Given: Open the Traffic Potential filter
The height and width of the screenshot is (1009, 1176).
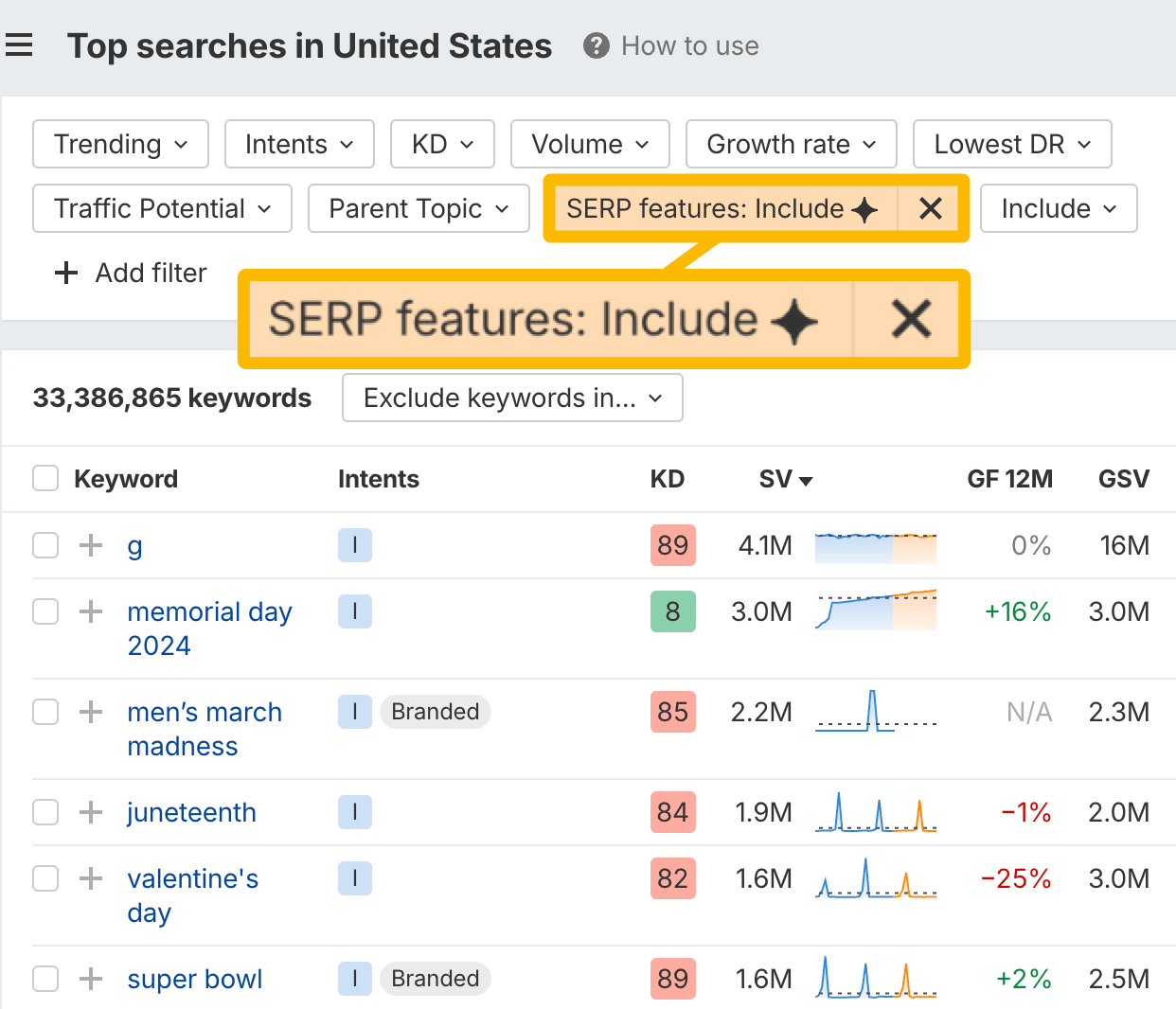Looking at the screenshot, I should click(x=161, y=208).
